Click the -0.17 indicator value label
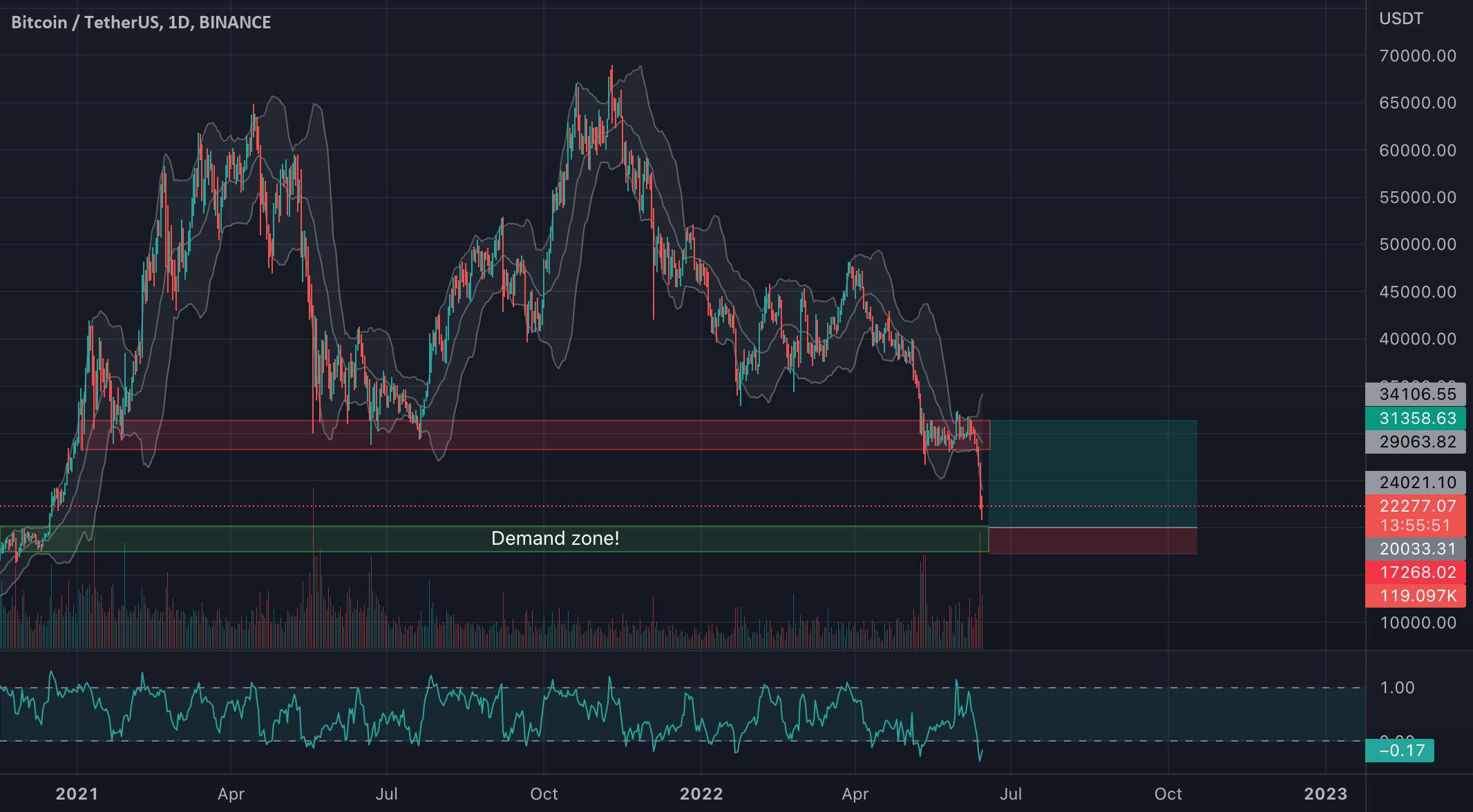1473x812 pixels. click(1400, 751)
